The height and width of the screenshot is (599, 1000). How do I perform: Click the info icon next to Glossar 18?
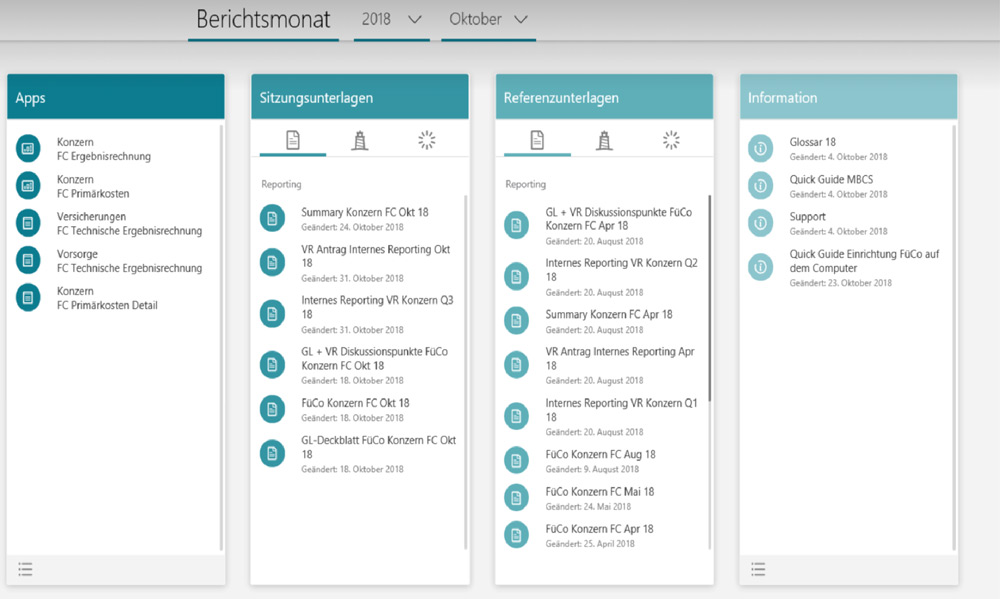[x=761, y=149]
